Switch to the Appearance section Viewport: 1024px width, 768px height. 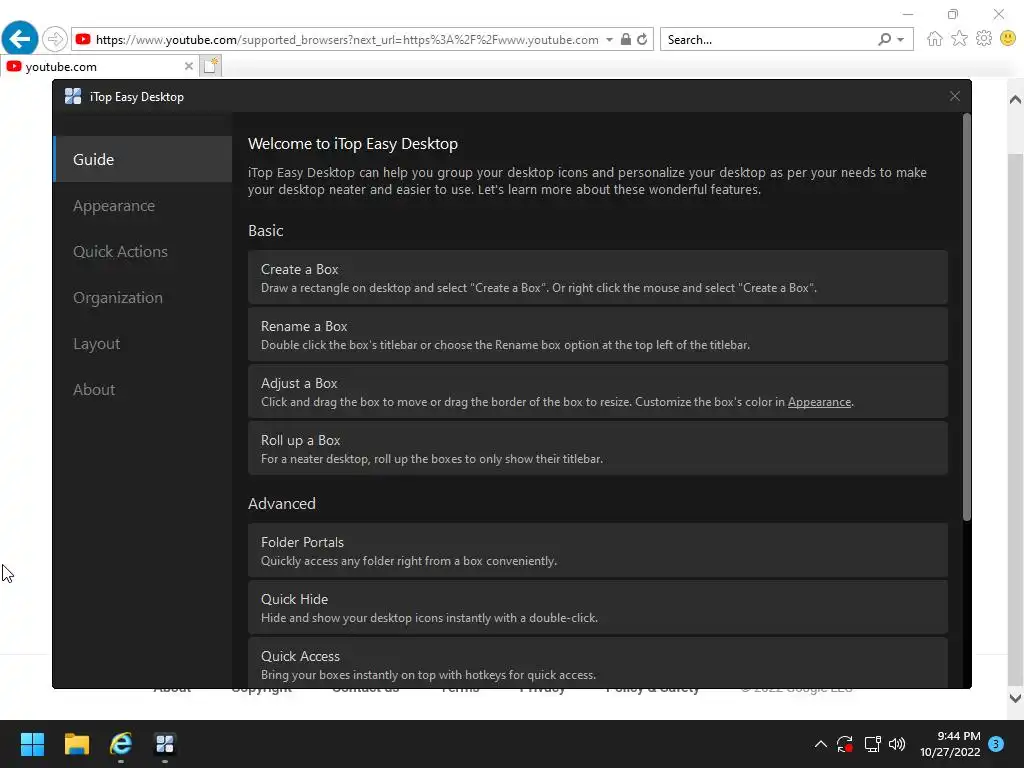142,205
